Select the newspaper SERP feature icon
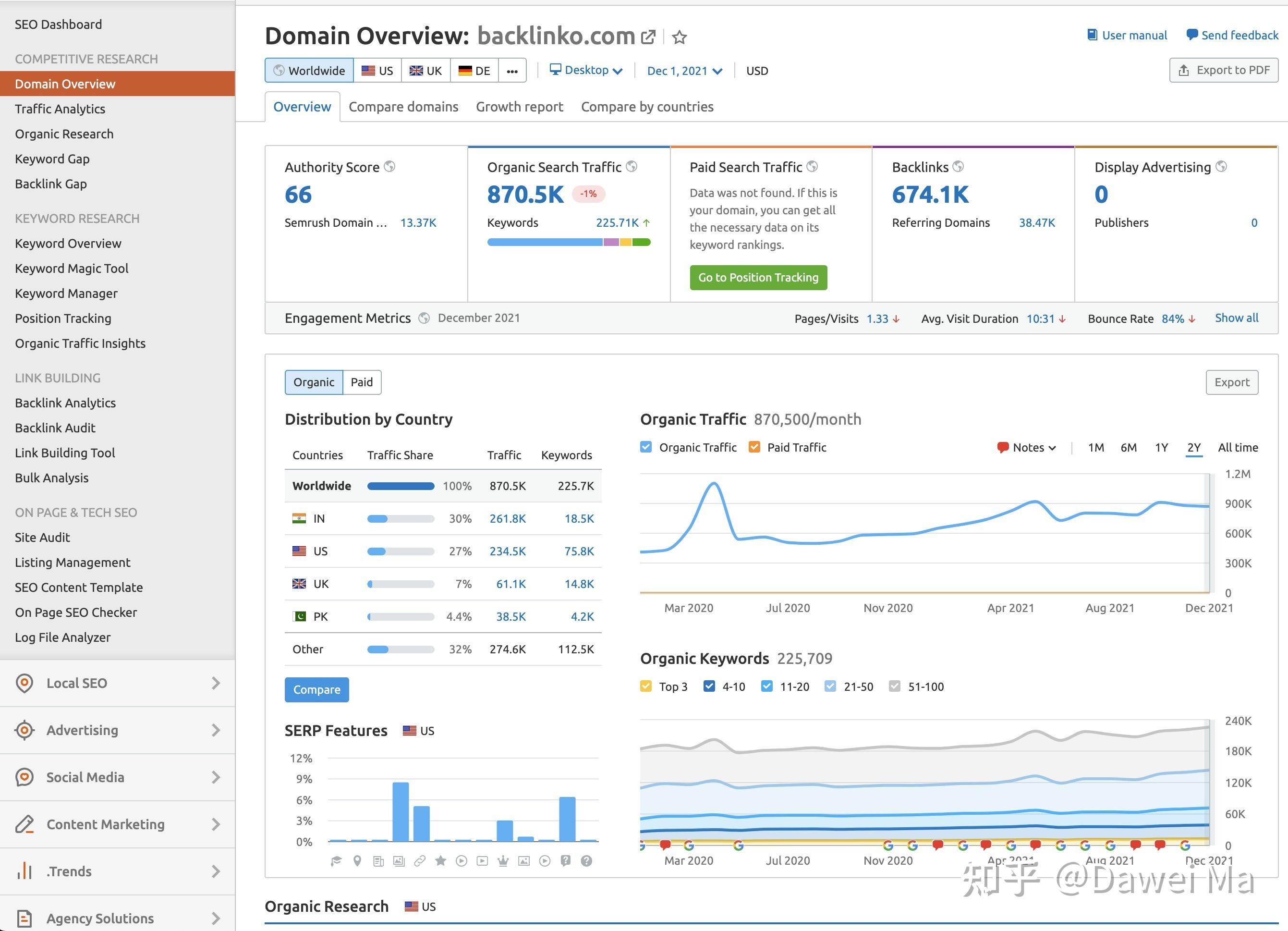This screenshot has width=1288, height=931. point(378,861)
